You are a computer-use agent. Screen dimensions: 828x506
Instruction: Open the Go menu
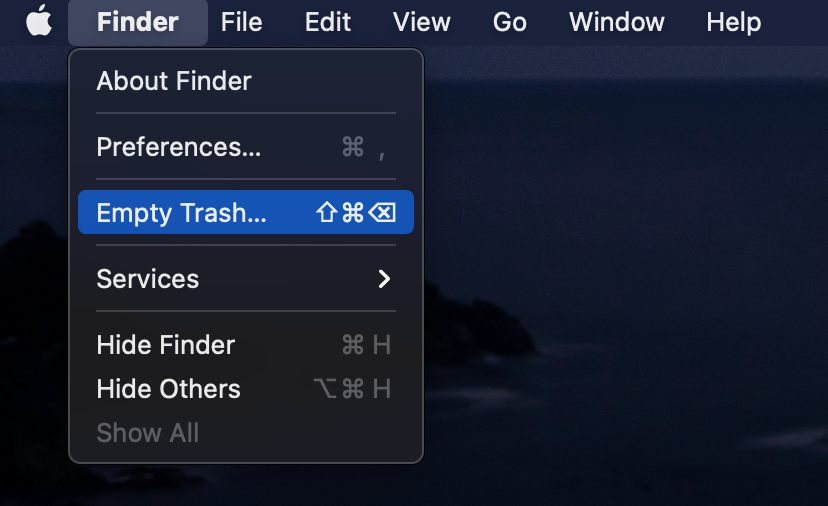[510, 22]
